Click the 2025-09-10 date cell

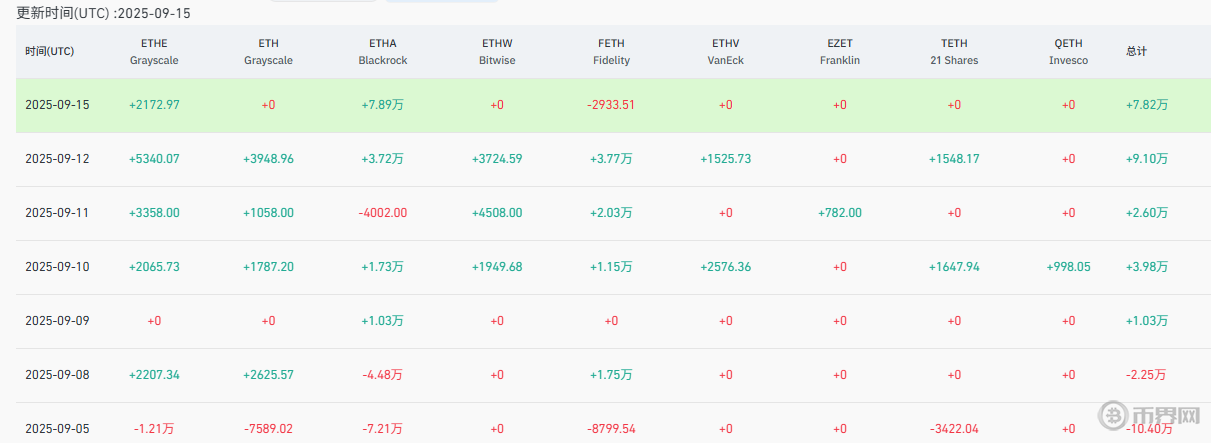point(57,267)
